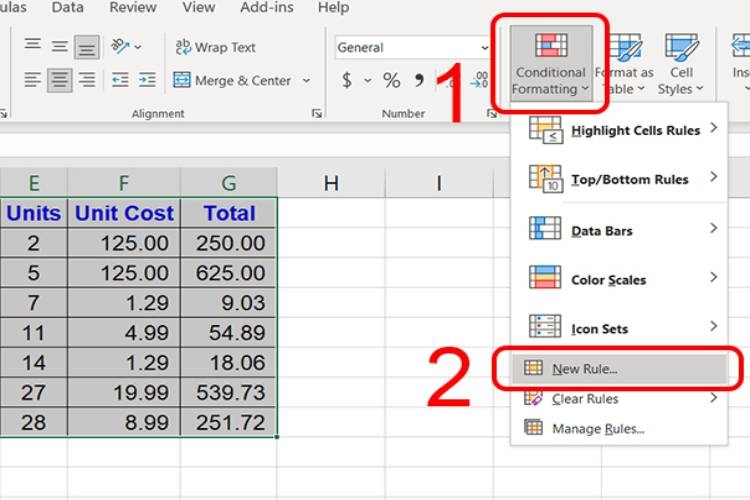Expand the Color Scales chevron arrow

click(x=713, y=278)
